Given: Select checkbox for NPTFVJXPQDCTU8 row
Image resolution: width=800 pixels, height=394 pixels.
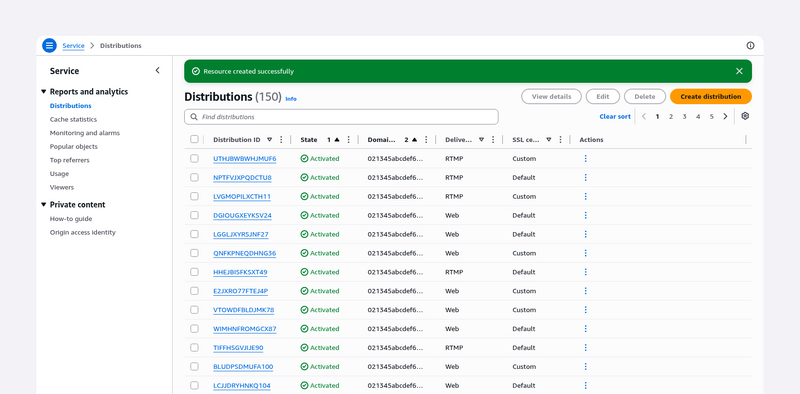Looking at the screenshot, I should point(194,178).
